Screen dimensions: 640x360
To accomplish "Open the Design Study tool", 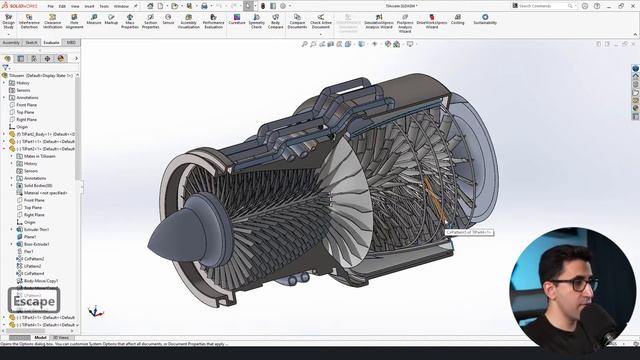I will point(8,21).
